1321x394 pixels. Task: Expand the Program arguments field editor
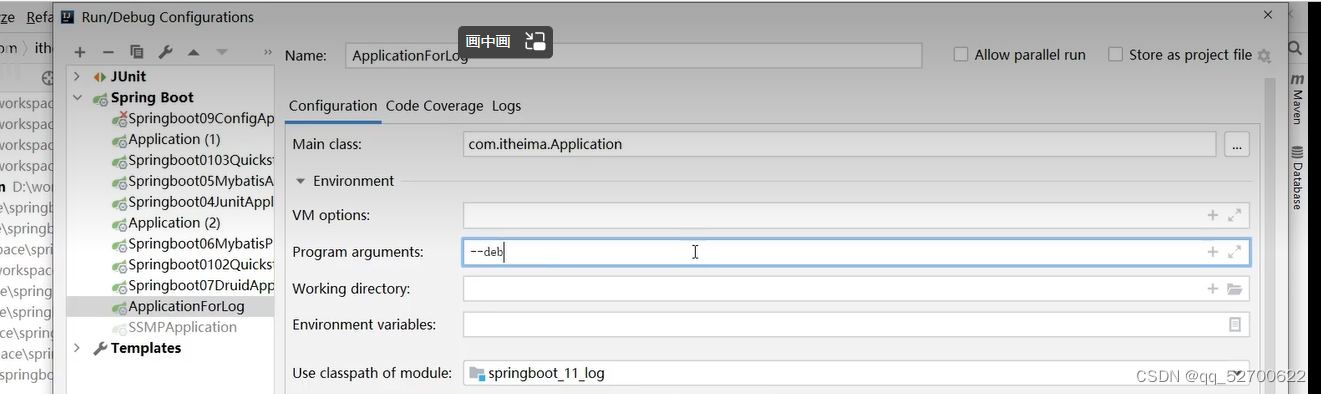[1235, 252]
